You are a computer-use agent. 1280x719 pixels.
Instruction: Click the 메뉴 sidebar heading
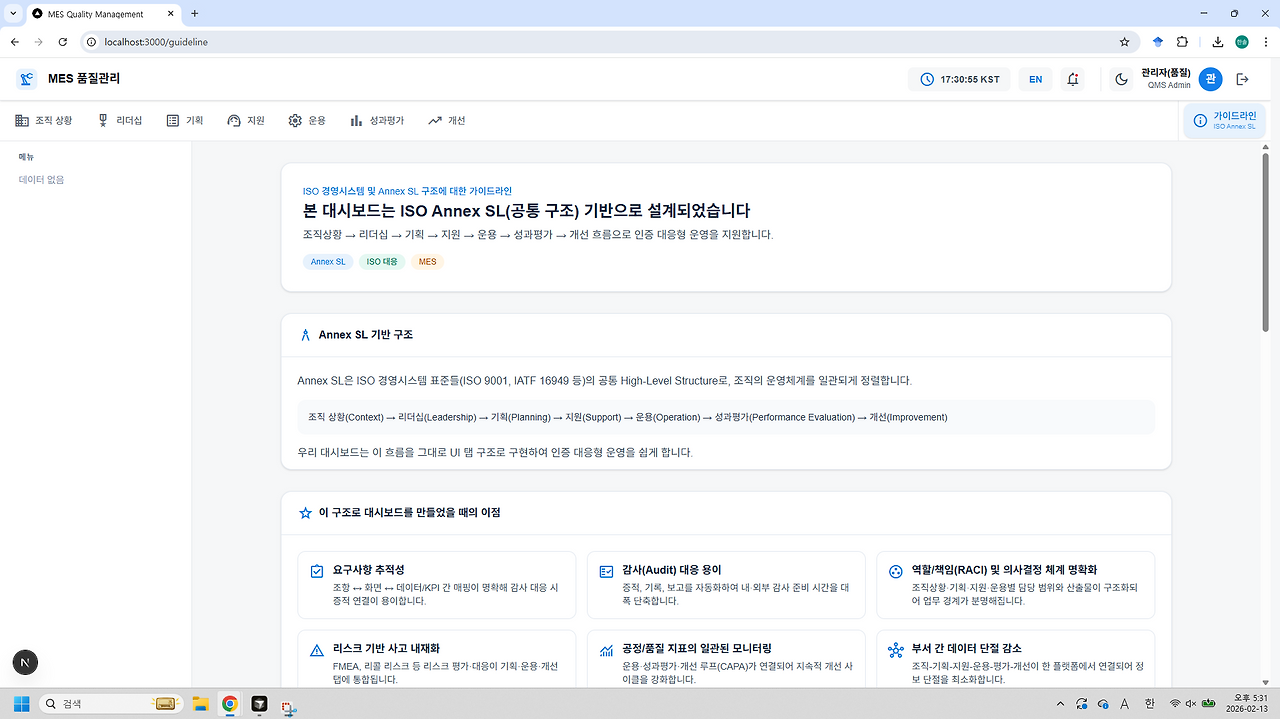click(x=27, y=157)
